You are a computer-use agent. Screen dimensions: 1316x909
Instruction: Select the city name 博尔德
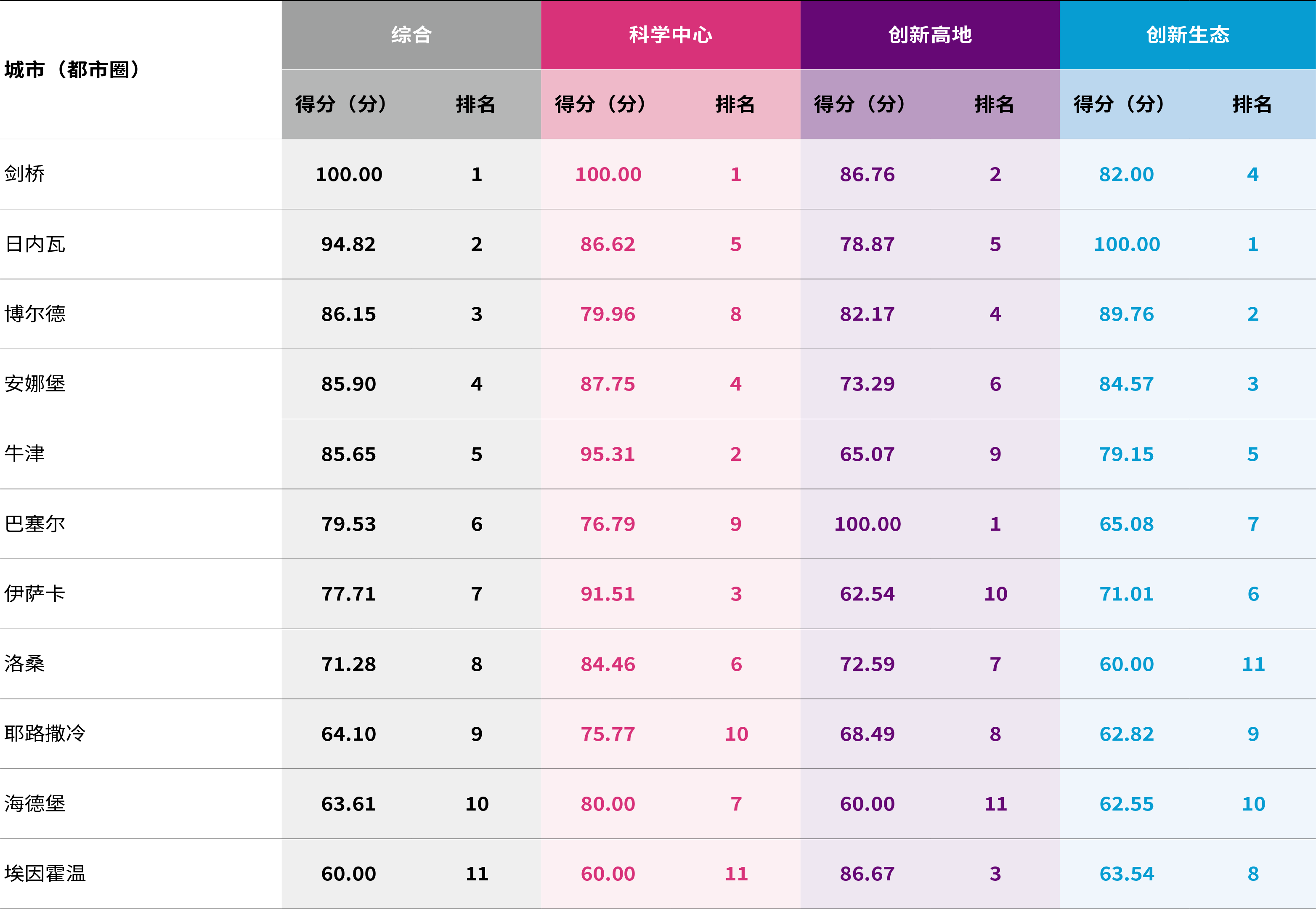(x=35, y=314)
